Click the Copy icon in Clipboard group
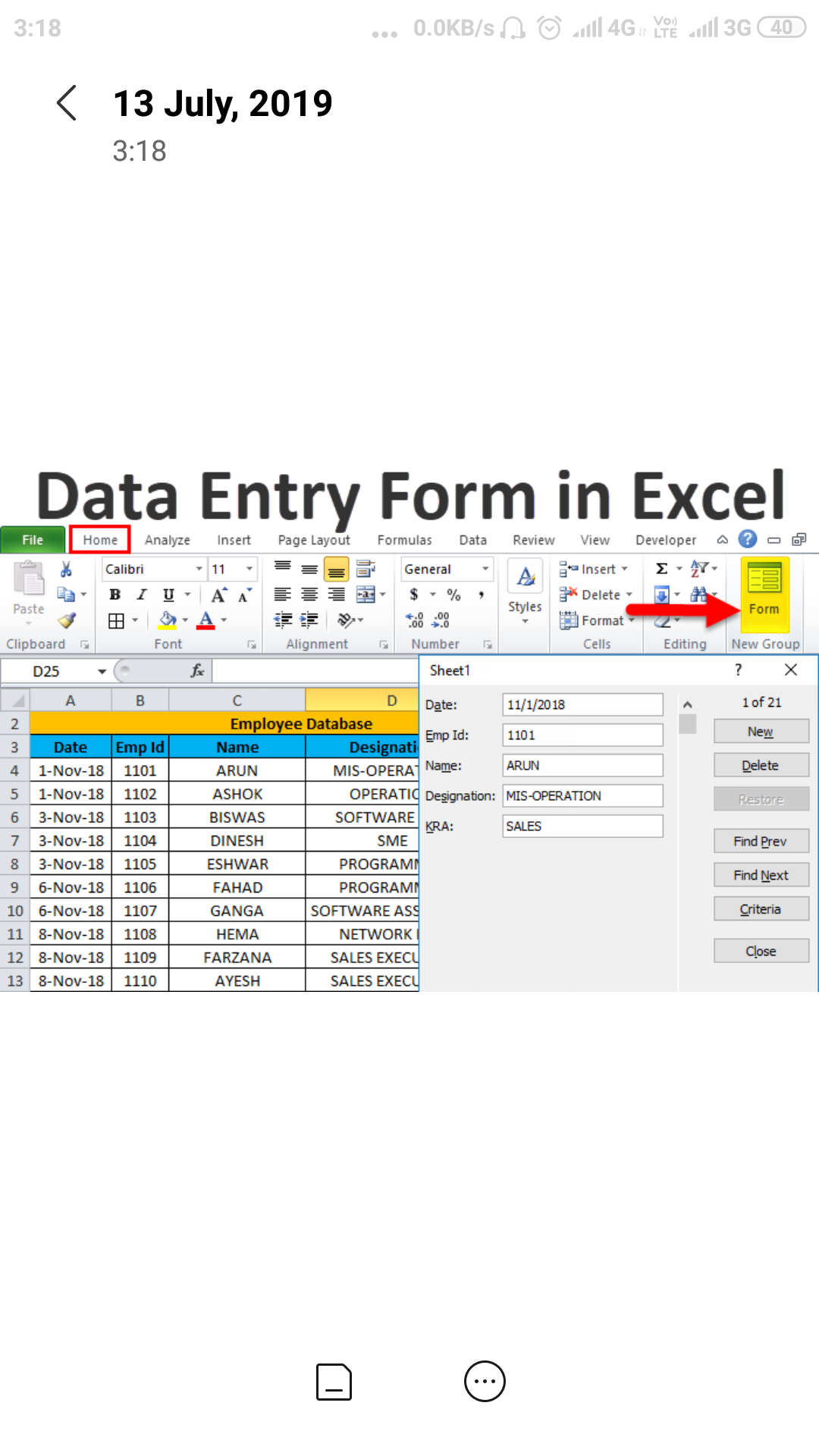 pyautogui.click(x=66, y=595)
